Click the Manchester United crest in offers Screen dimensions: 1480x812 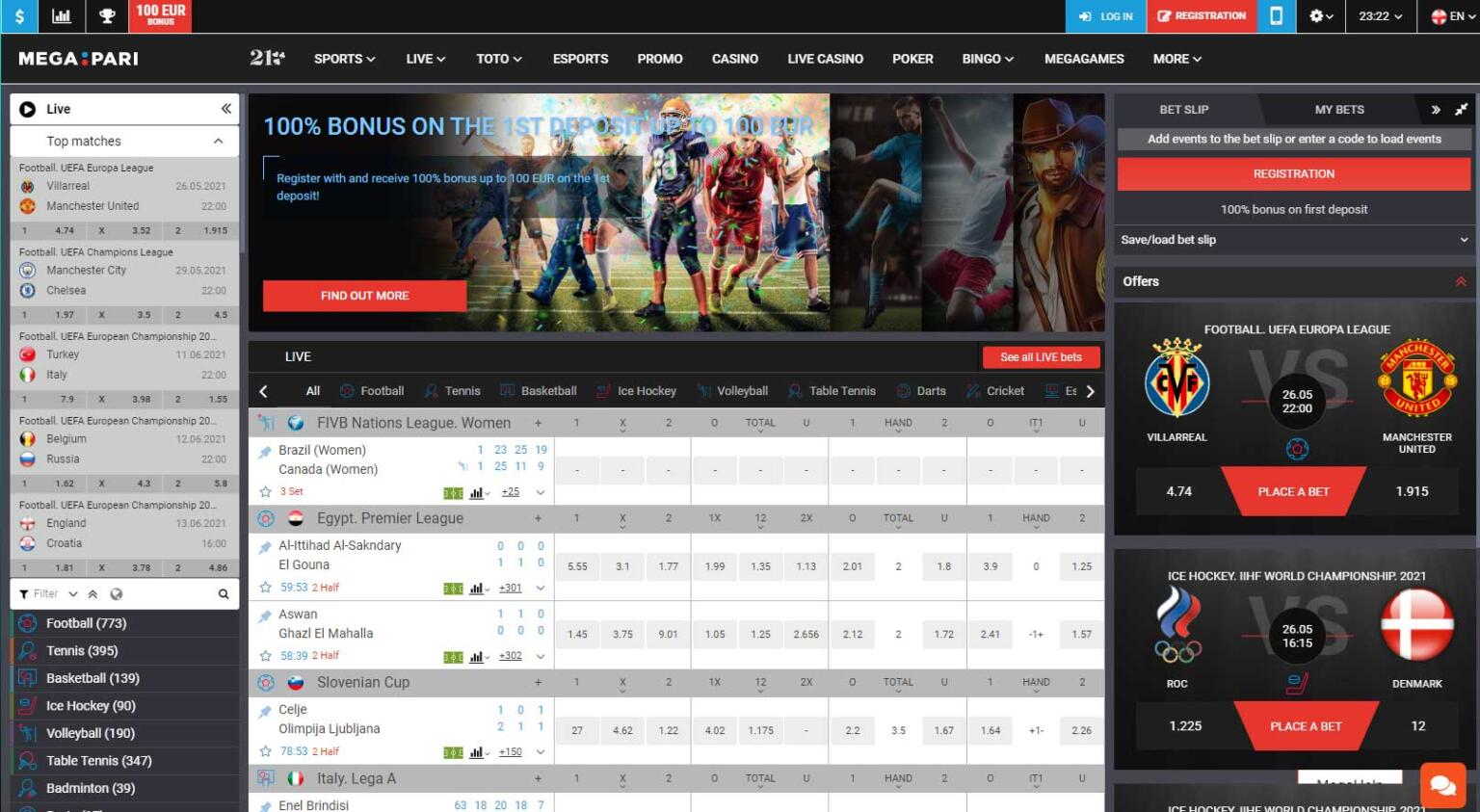click(x=1416, y=379)
